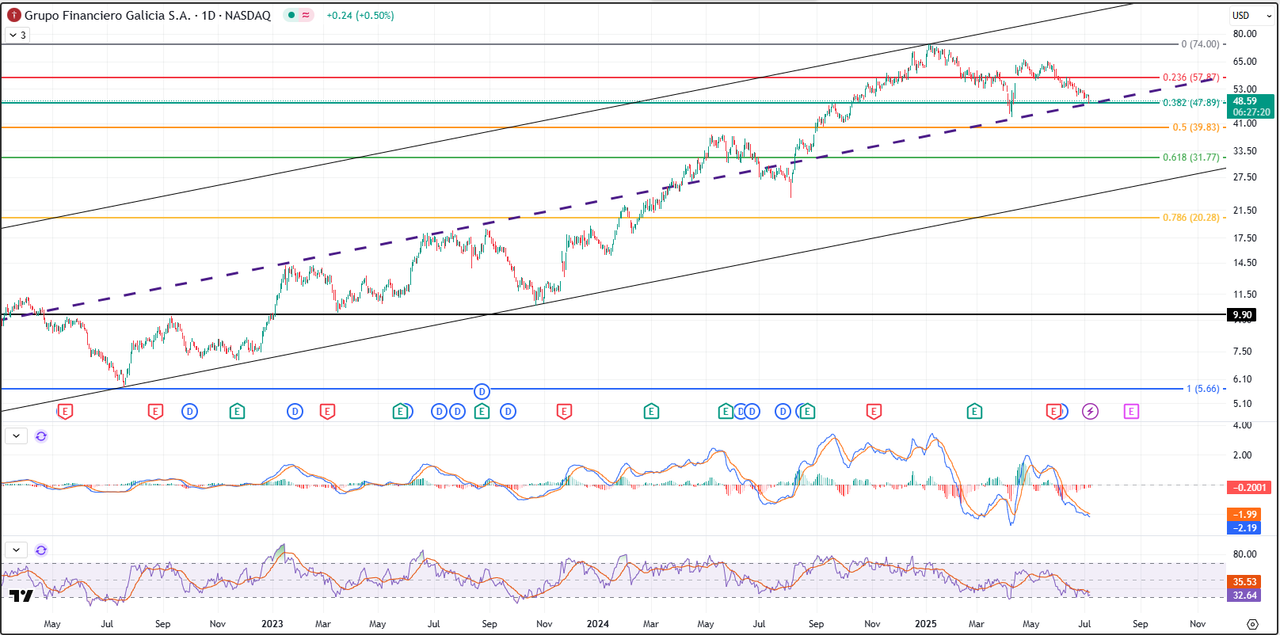Click the pink upcoming earnings marker near August 2025
Screen dimensions: 1280x635
coord(1131,411)
